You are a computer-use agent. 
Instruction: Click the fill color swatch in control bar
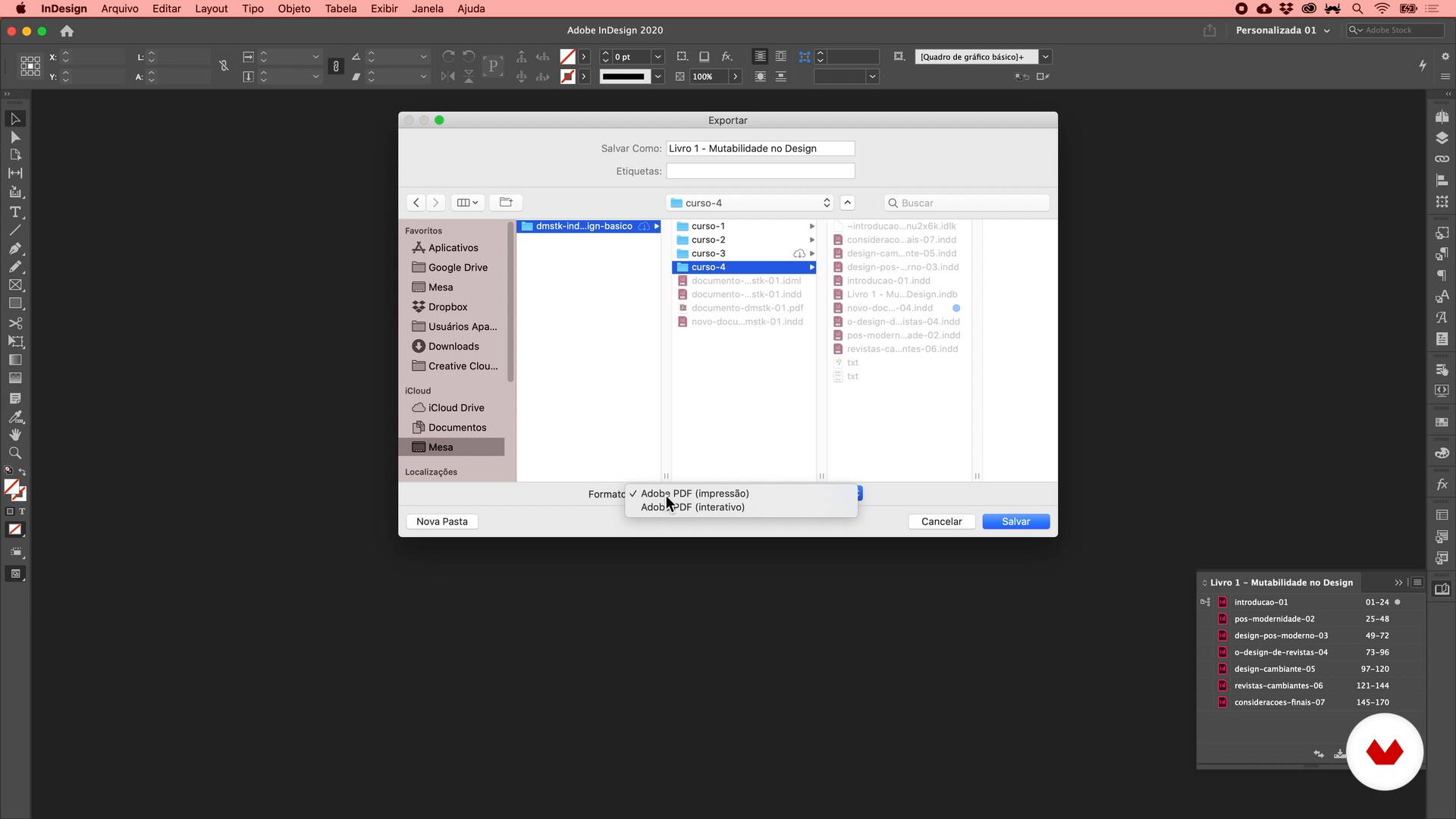point(567,57)
